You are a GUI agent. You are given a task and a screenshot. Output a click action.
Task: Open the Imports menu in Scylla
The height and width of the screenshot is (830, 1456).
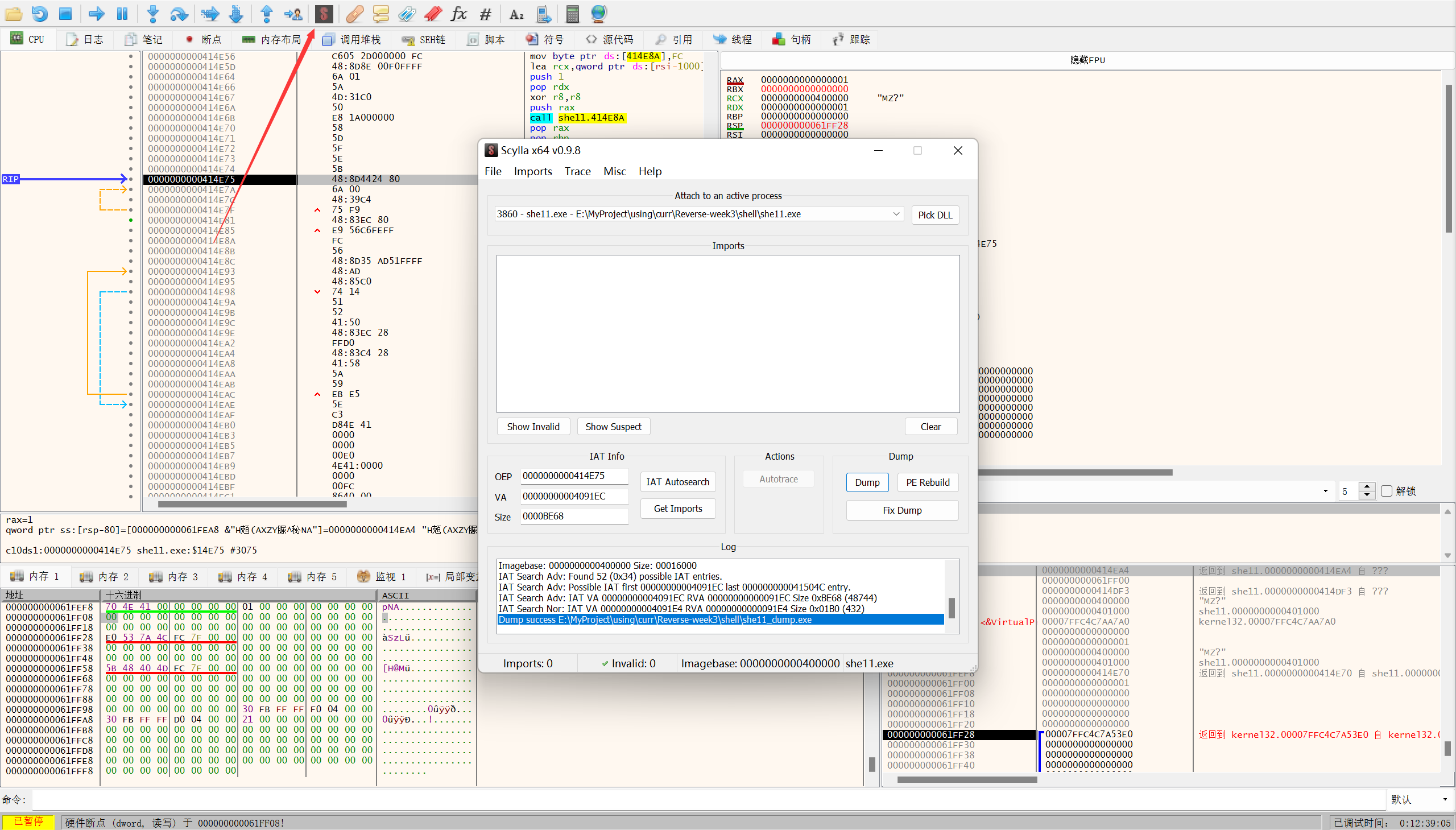(533, 171)
